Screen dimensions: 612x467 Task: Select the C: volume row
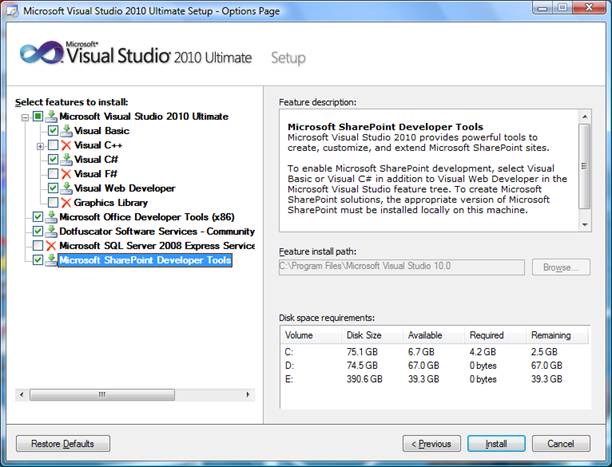[434, 352]
